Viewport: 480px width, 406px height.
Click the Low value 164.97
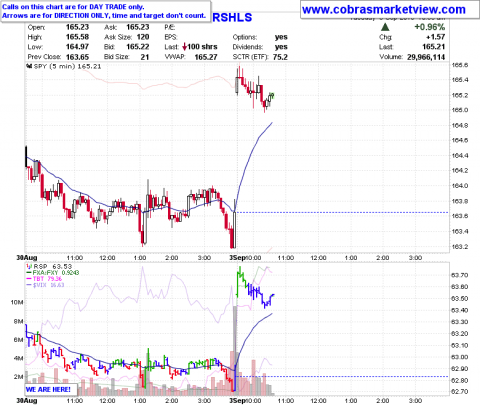[77, 47]
